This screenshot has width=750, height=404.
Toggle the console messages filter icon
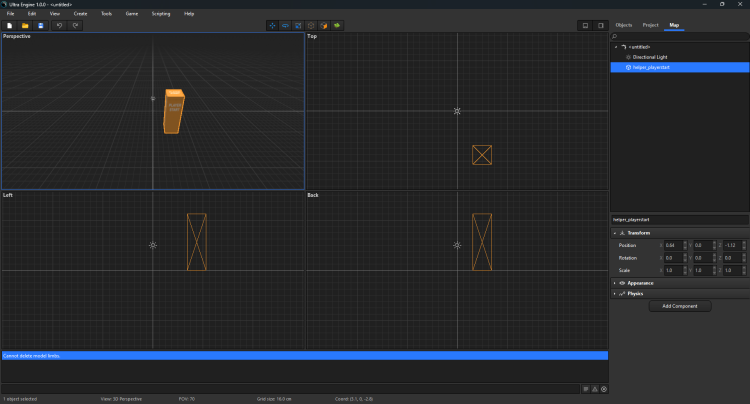point(585,388)
